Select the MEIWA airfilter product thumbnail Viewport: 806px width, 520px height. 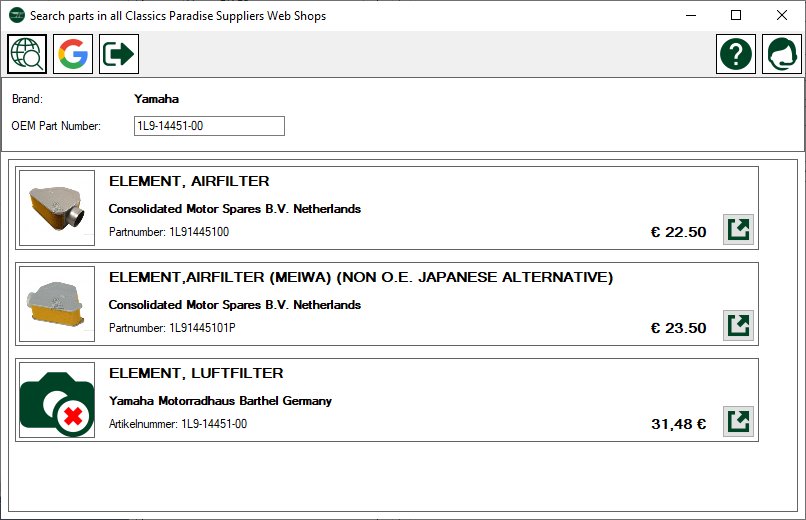[57, 304]
